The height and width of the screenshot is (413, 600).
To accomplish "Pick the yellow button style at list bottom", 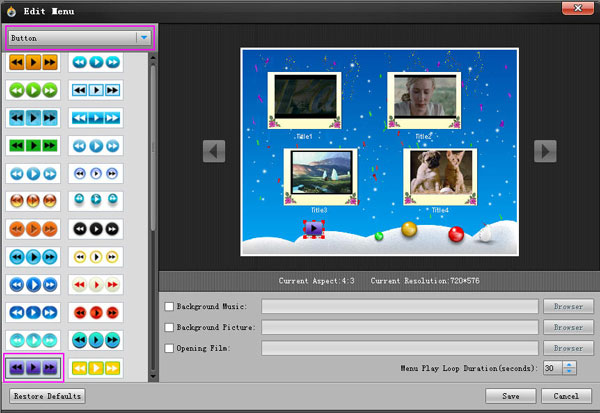I will [95, 368].
